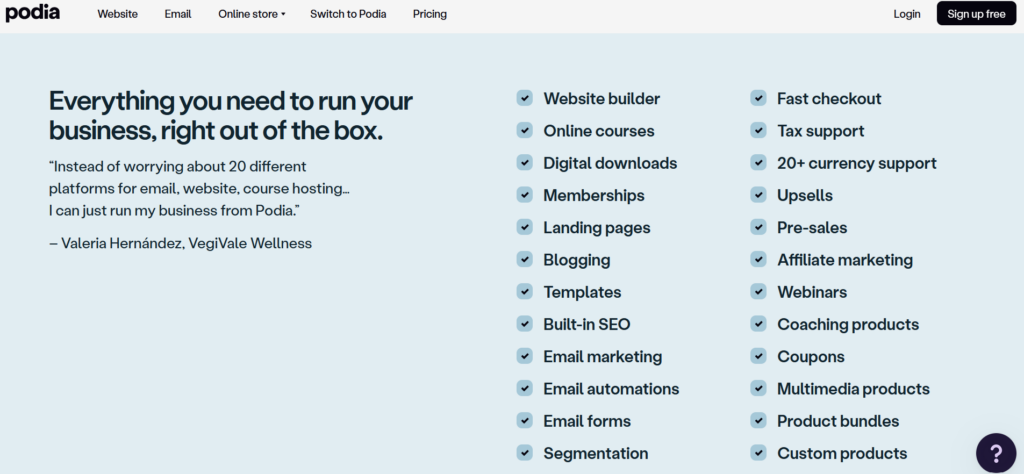Click the checkmark icon beside Website builder

[524, 98]
